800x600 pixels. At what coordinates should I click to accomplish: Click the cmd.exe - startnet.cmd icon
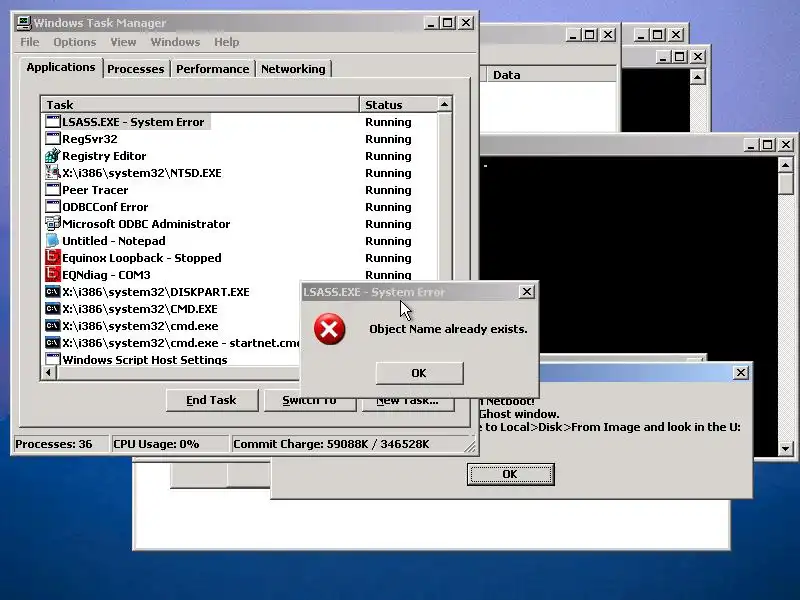point(53,342)
